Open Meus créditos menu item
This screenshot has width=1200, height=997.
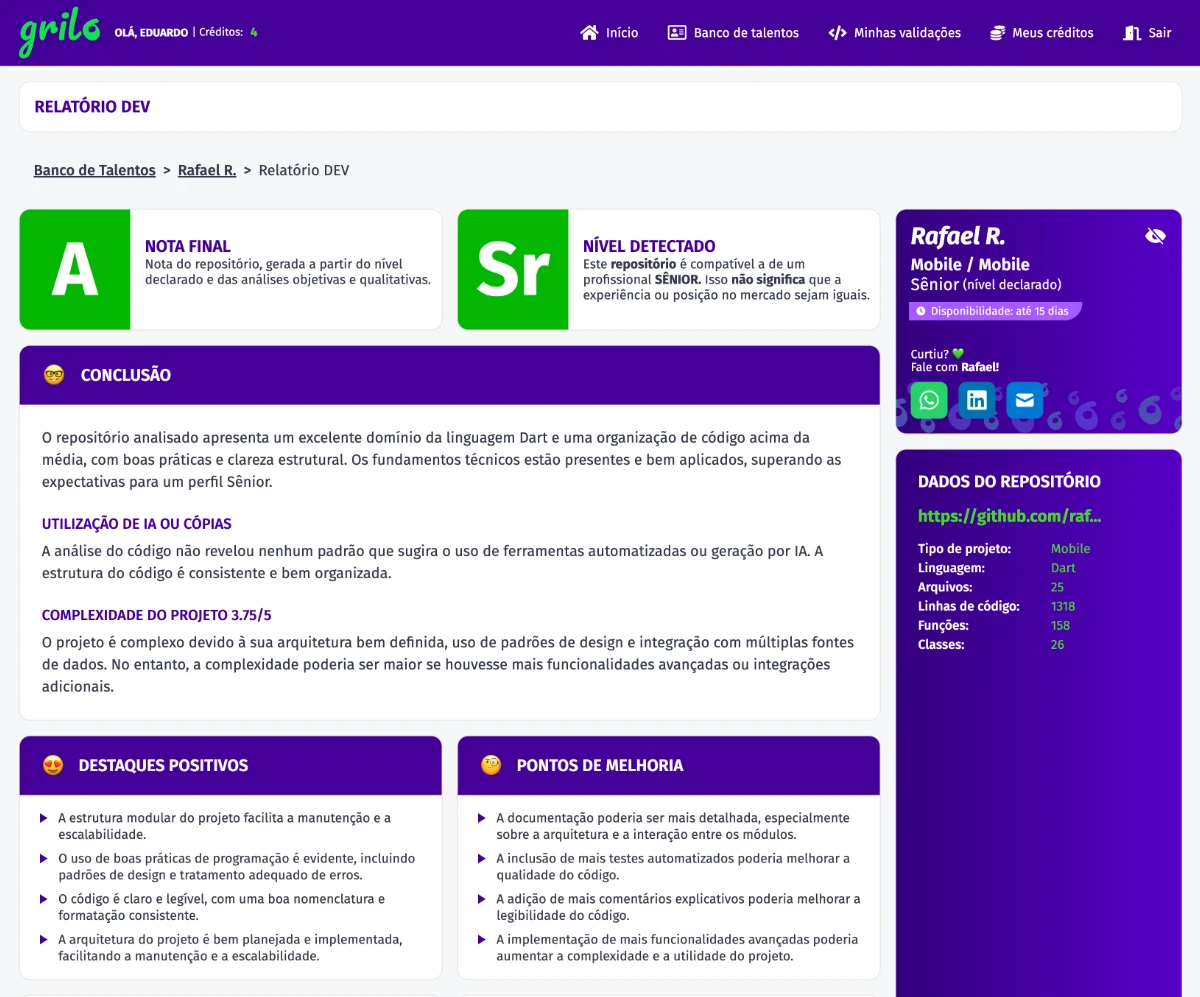pyautogui.click(x=1052, y=33)
